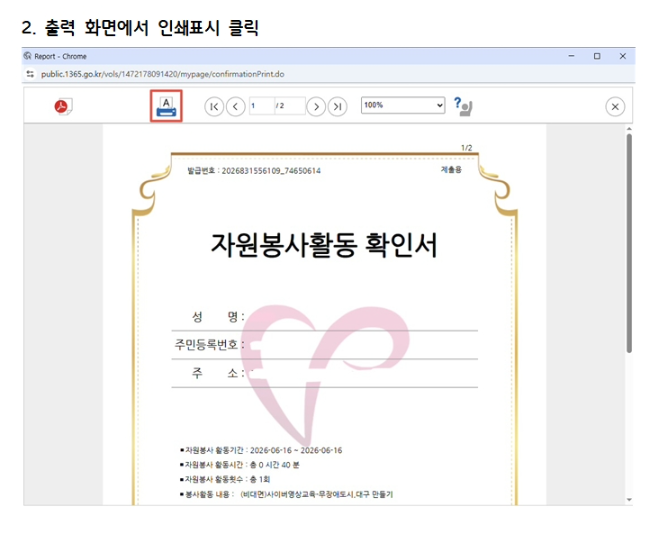The height and width of the screenshot is (542, 669).
Task: Click the scroll up arrow
Action: 629,128
